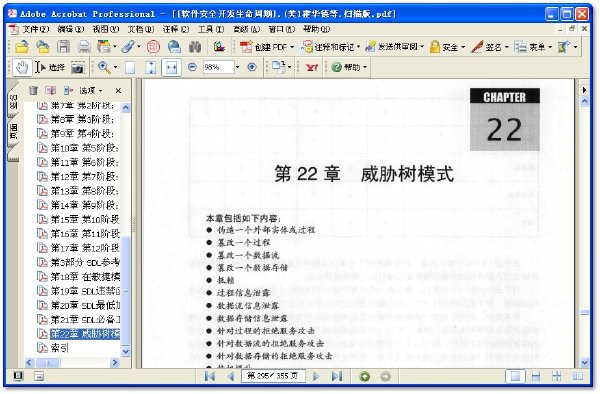The image size is (600, 394).
Task: Select the Snapshot camera tool
Action: point(78,68)
